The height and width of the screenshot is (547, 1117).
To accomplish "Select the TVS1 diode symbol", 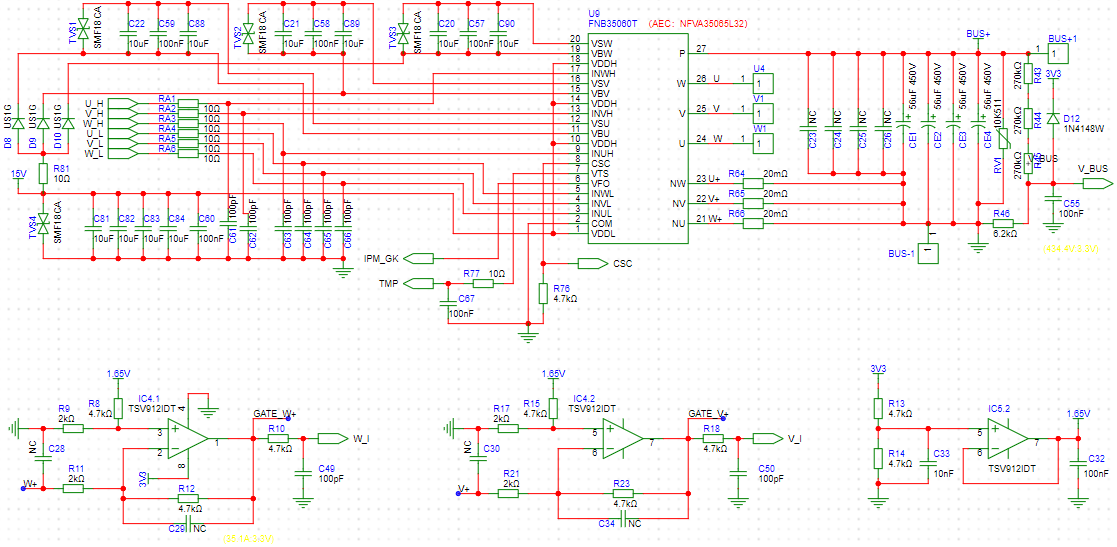I will pos(82,29).
